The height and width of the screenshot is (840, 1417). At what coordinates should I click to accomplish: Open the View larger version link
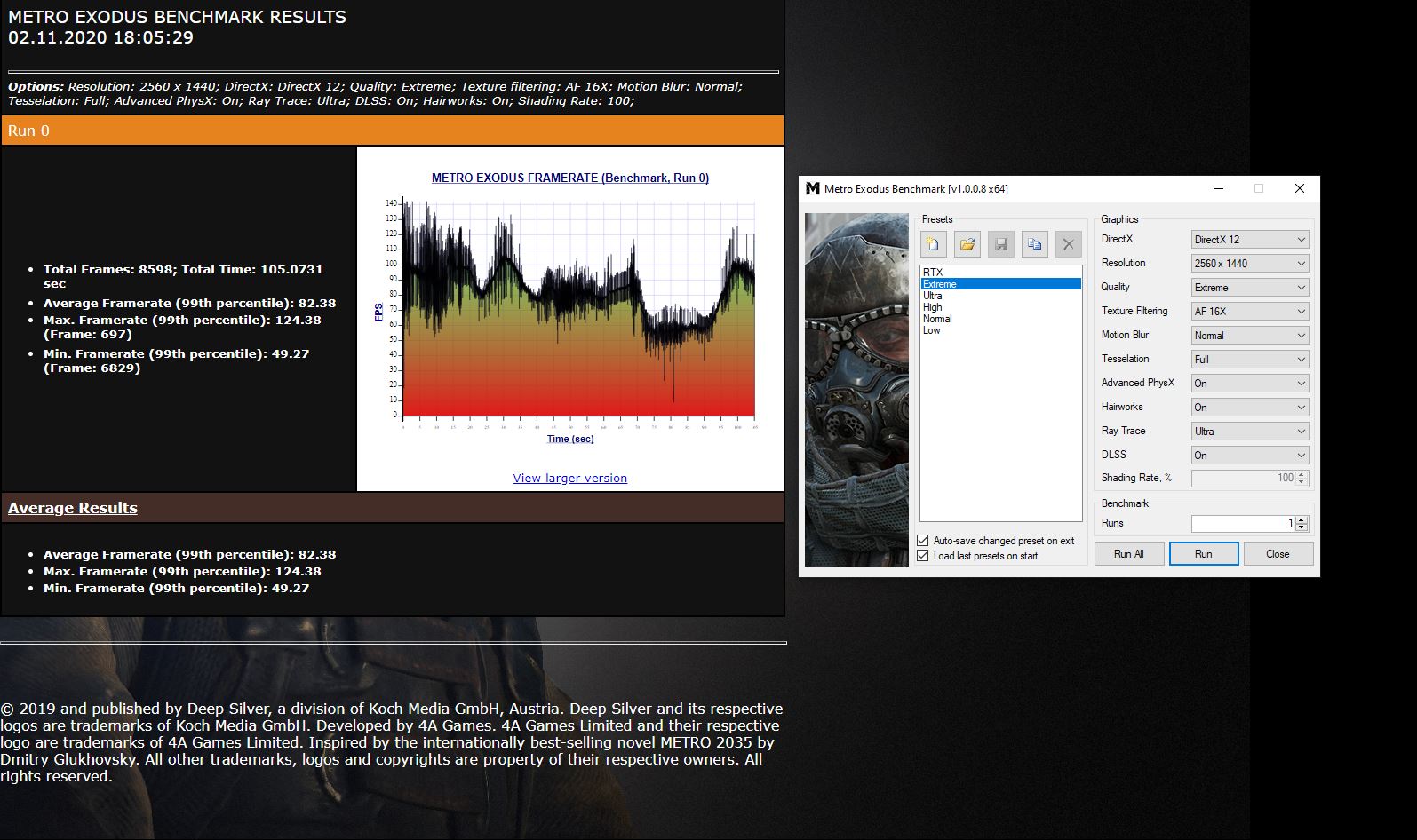570,478
